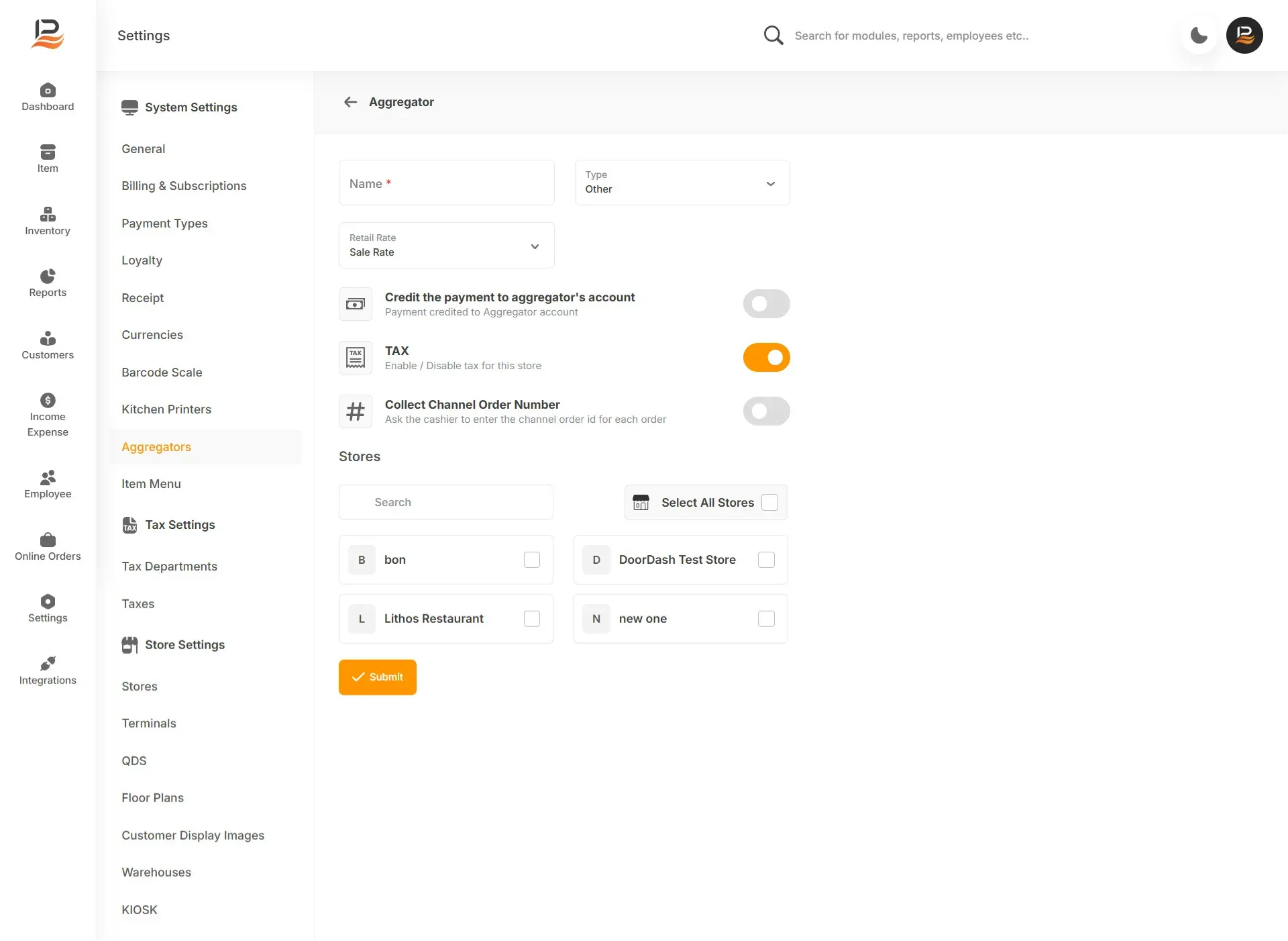
Task: Open the Dashboard module icon
Action: pyautogui.click(x=48, y=91)
